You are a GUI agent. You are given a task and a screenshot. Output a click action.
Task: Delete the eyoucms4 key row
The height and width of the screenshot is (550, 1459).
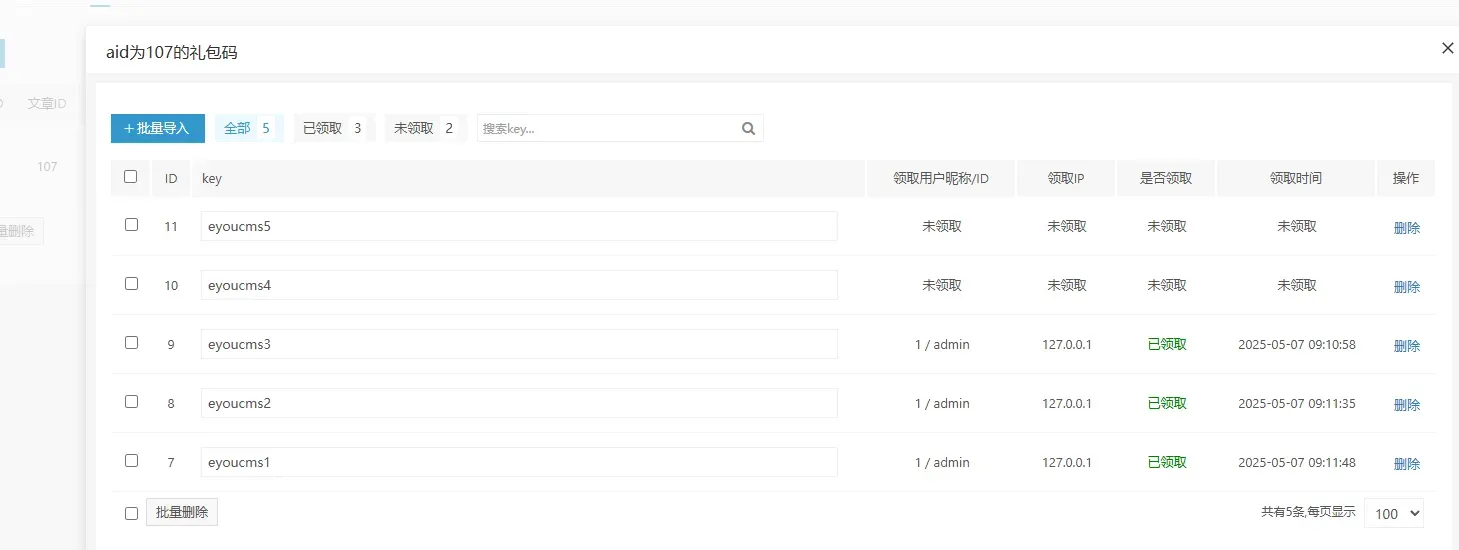(x=1406, y=287)
